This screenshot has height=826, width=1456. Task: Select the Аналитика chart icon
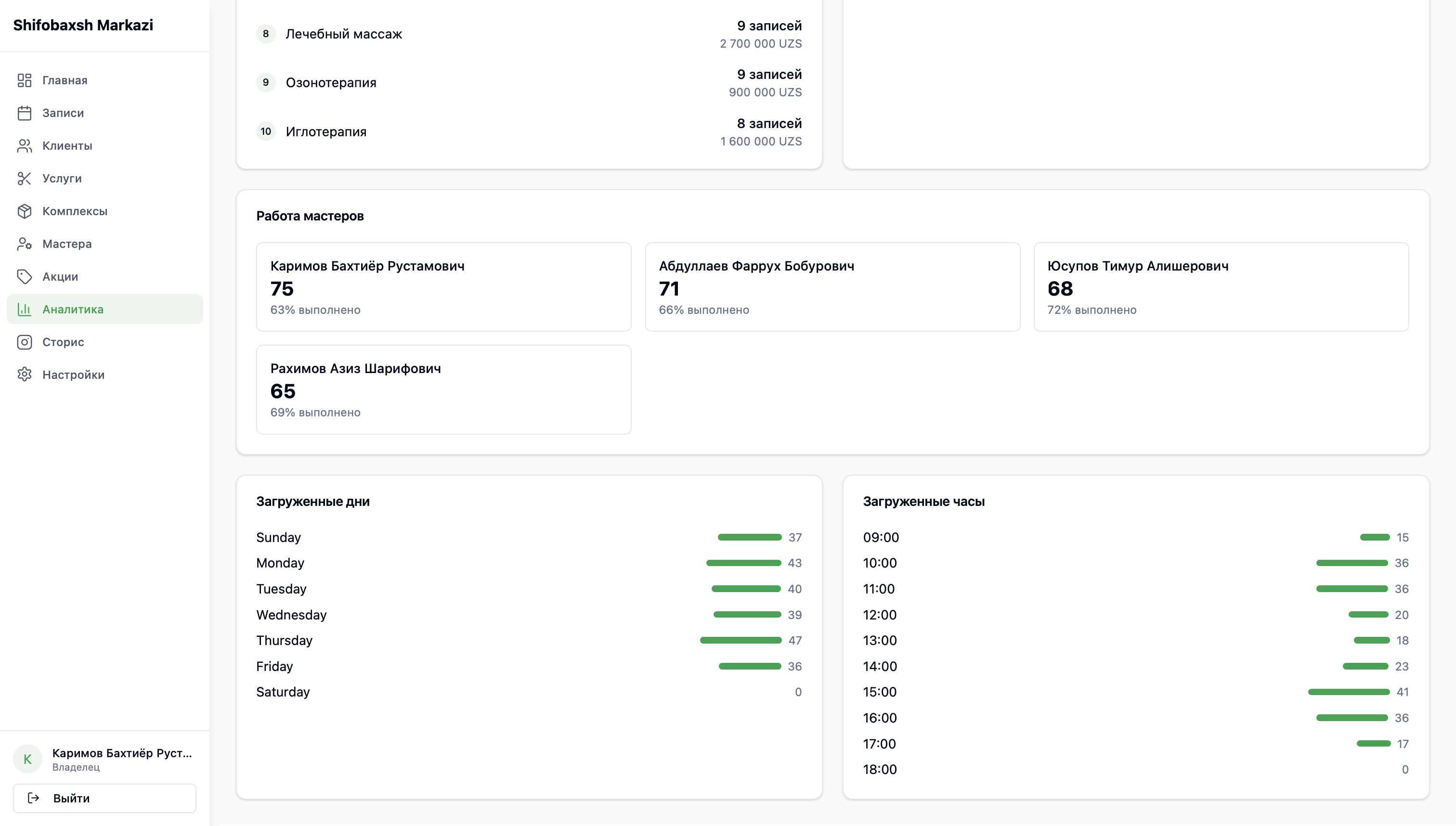25,309
